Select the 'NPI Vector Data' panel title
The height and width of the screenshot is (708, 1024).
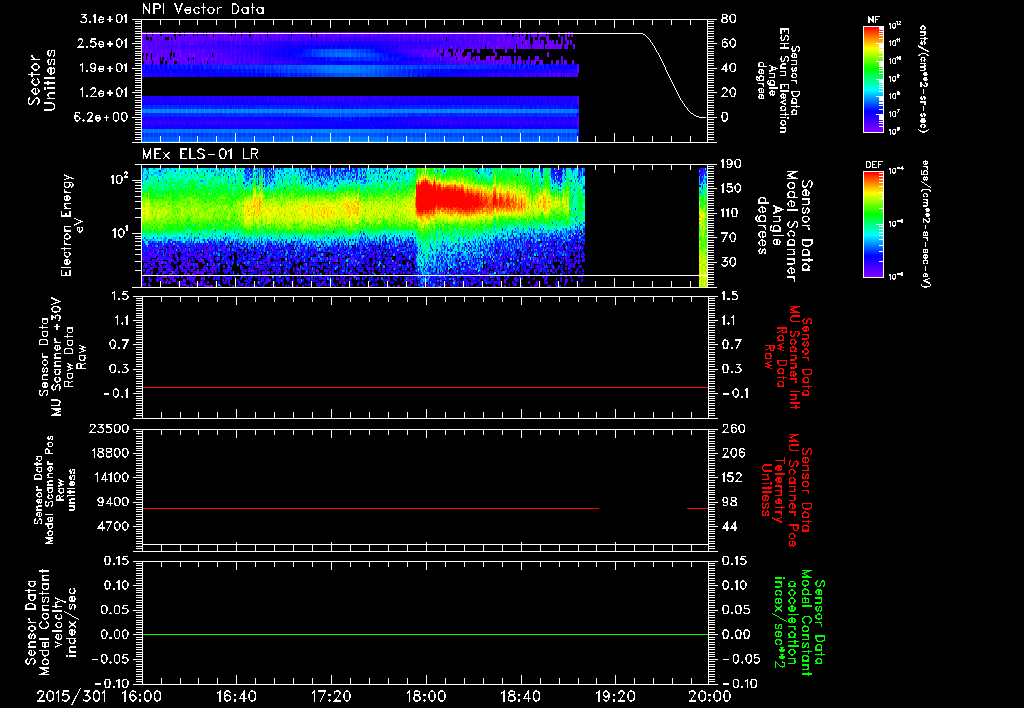pyautogui.click(x=203, y=9)
